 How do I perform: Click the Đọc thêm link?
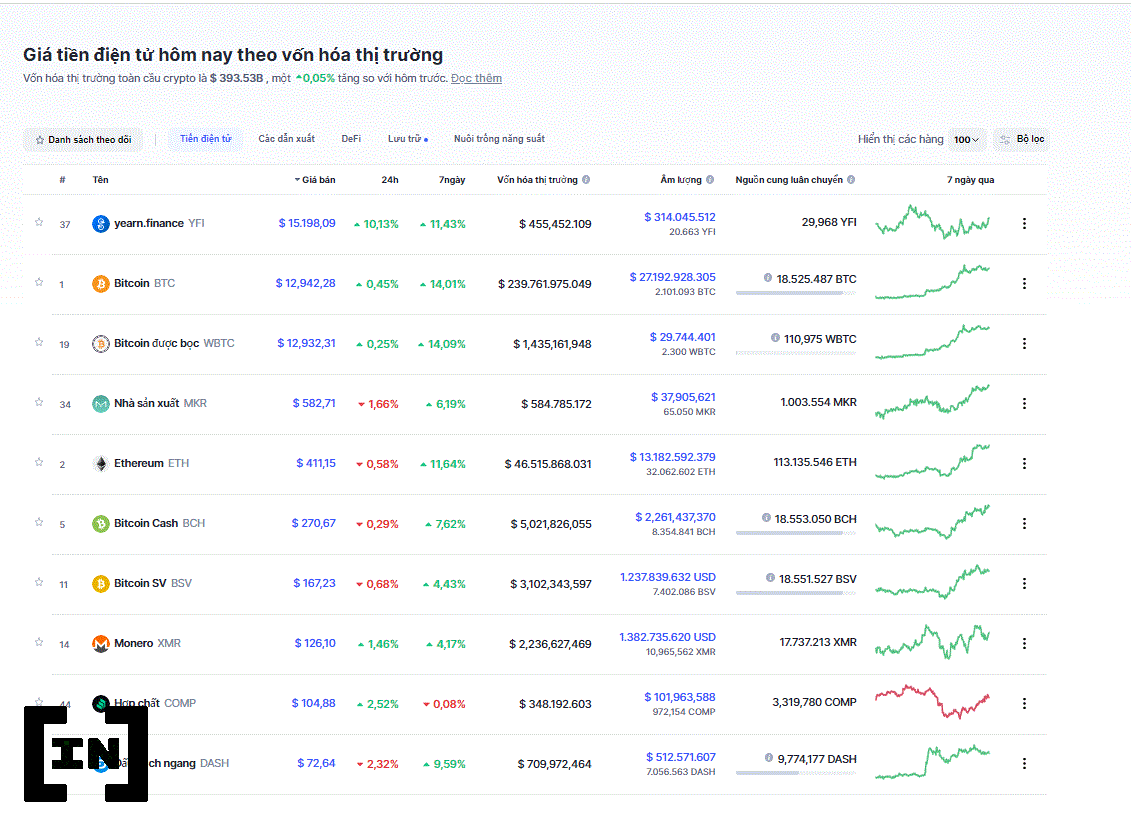(x=476, y=78)
